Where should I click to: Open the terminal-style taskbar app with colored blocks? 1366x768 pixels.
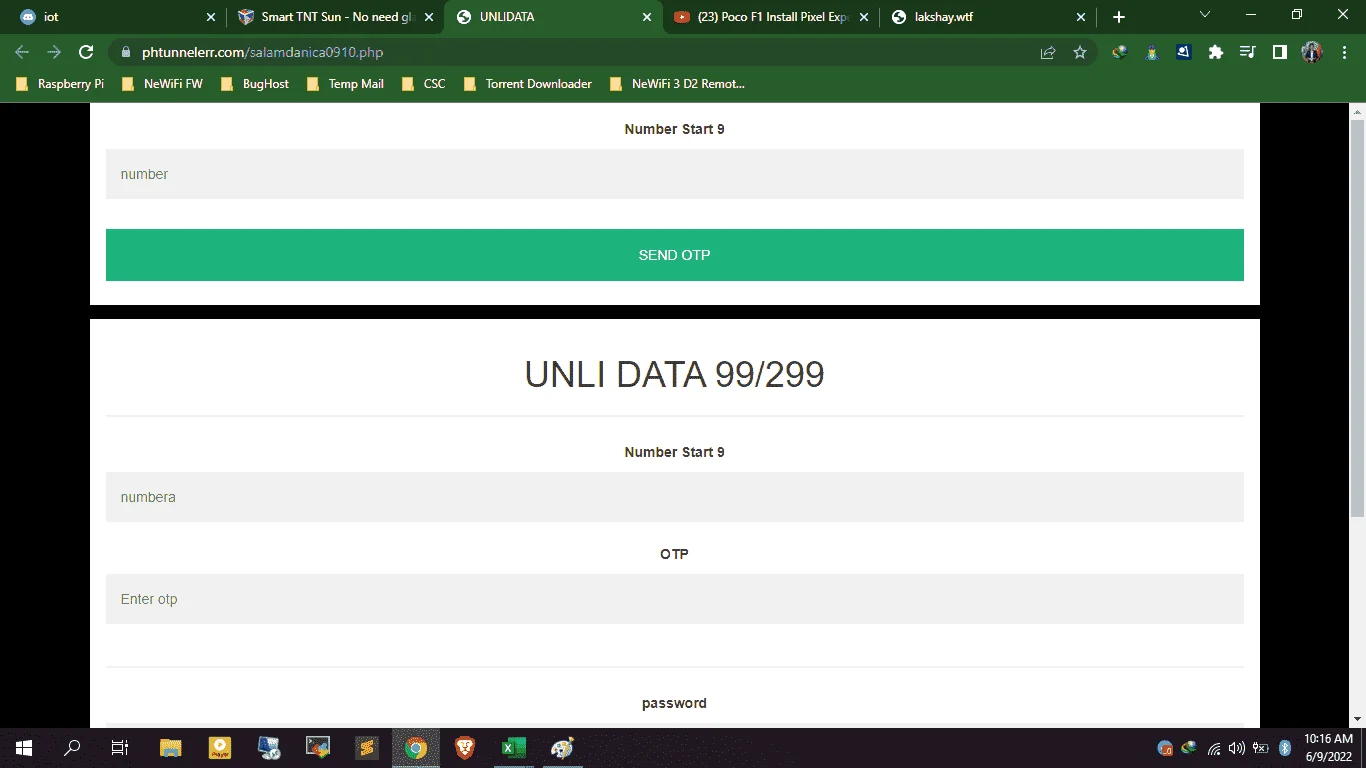(x=318, y=748)
